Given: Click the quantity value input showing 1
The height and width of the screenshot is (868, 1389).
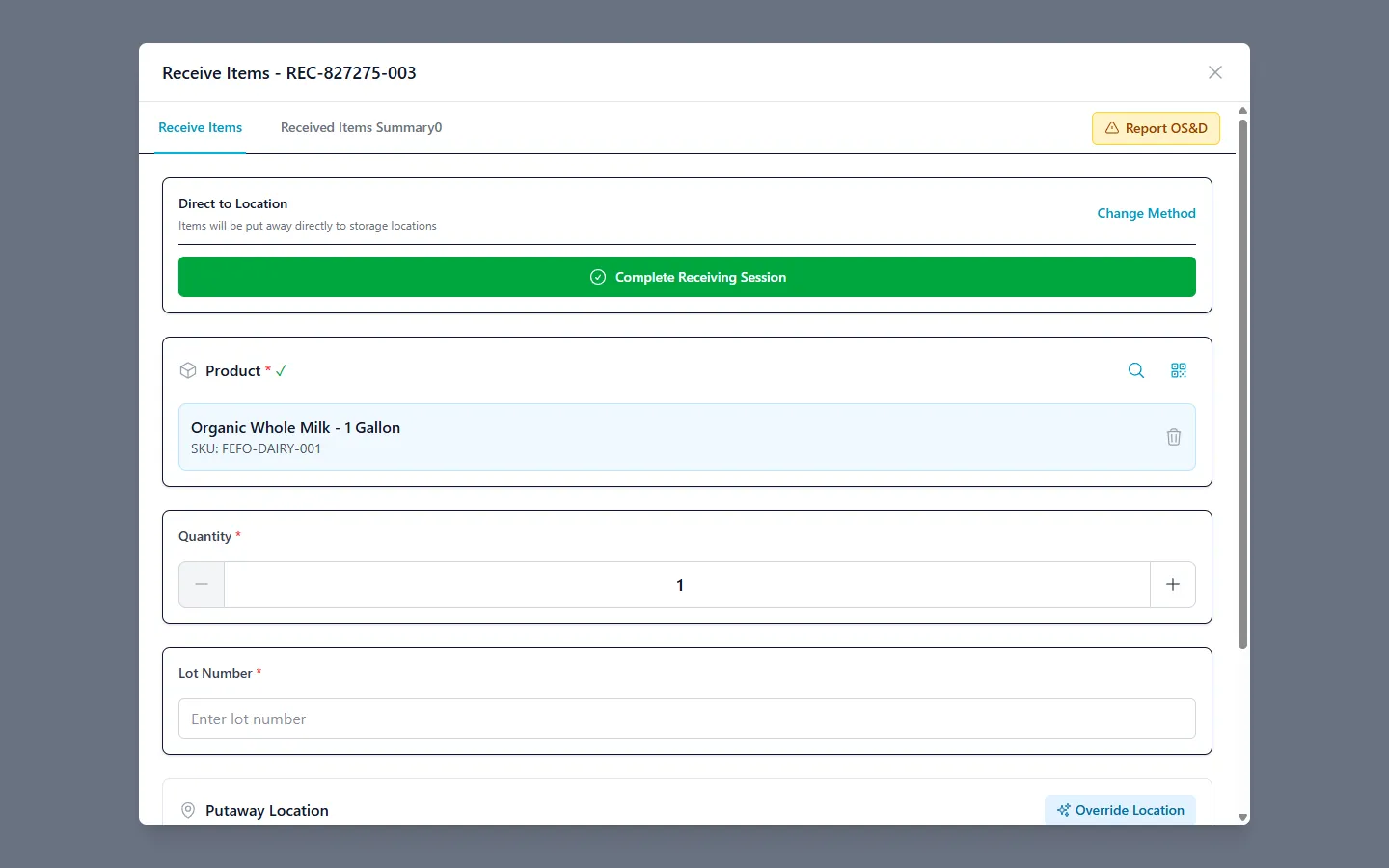Looking at the screenshot, I should point(680,584).
